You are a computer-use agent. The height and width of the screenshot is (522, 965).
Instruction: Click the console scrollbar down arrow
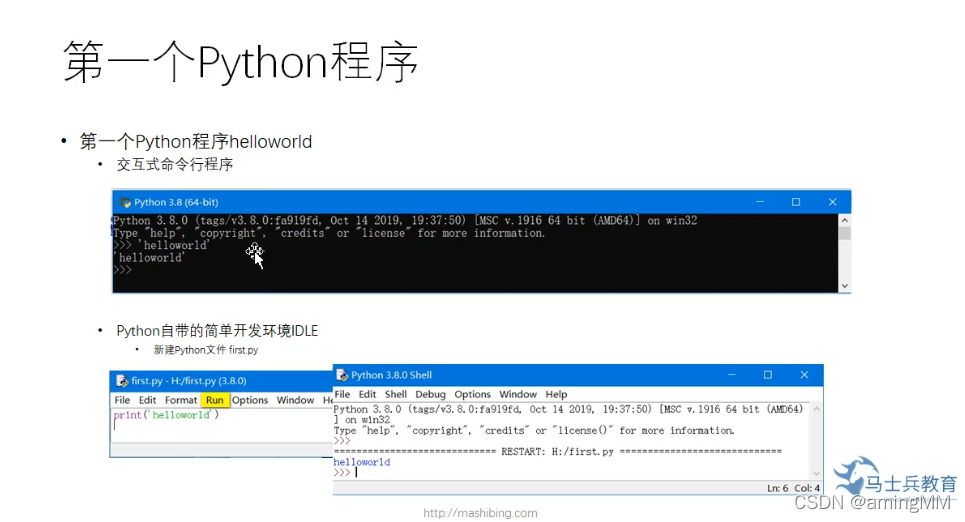844,286
